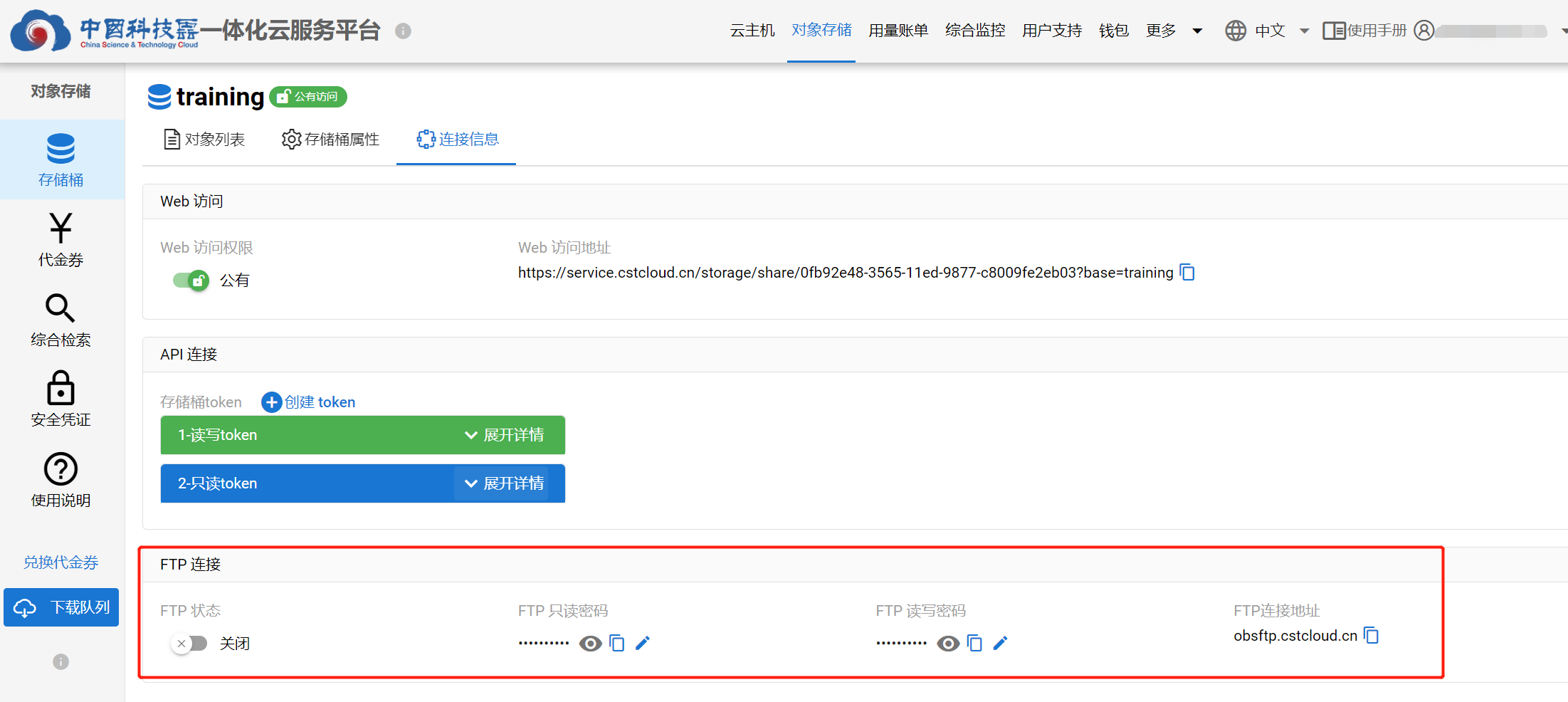Image resolution: width=1568 pixels, height=702 pixels.
Task: Click the 兑换代金券 link
Action: pos(61,562)
